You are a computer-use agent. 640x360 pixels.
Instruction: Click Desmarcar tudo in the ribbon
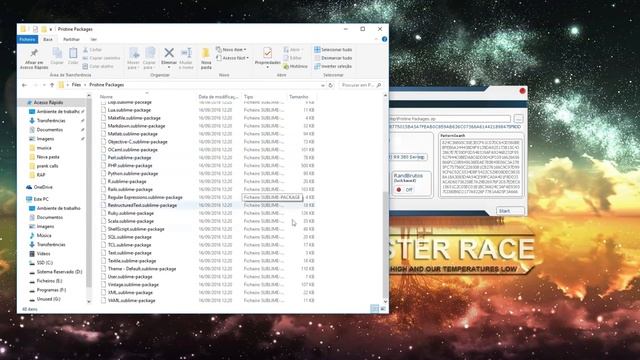pos(333,58)
